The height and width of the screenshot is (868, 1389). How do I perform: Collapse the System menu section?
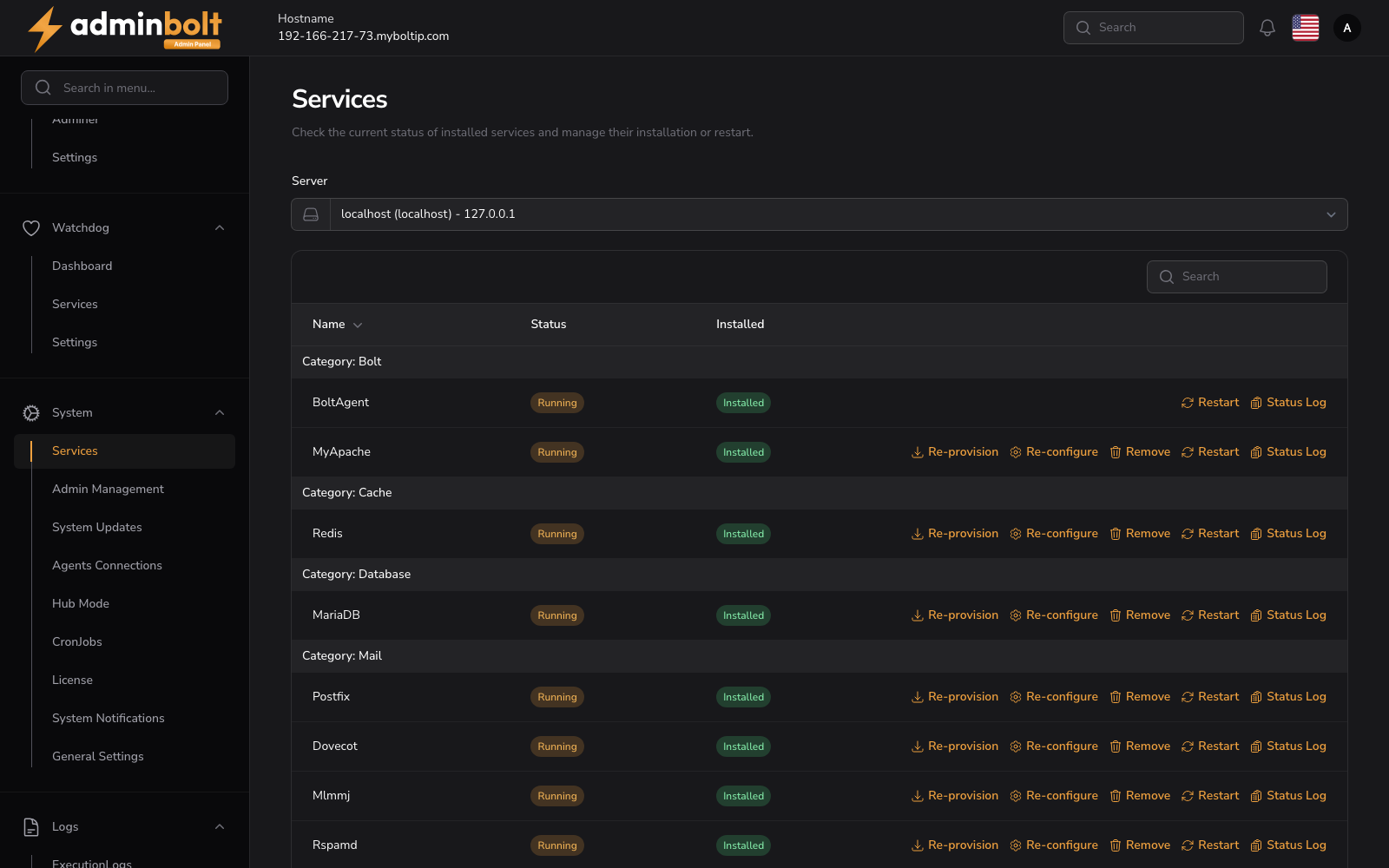click(x=220, y=413)
